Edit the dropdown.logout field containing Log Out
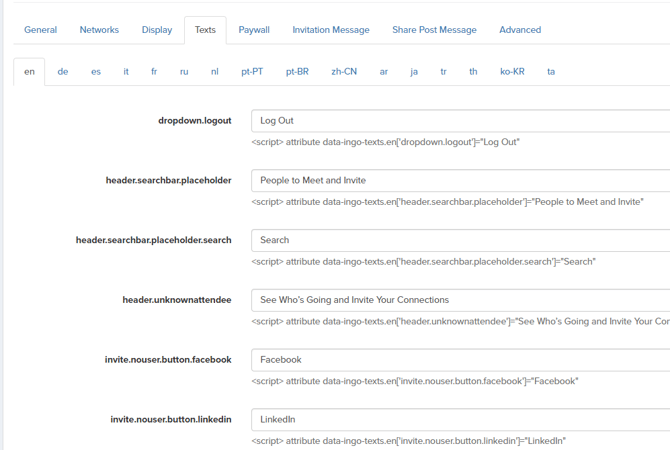670x450 pixels. pyautogui.click(x=461, y=121)
